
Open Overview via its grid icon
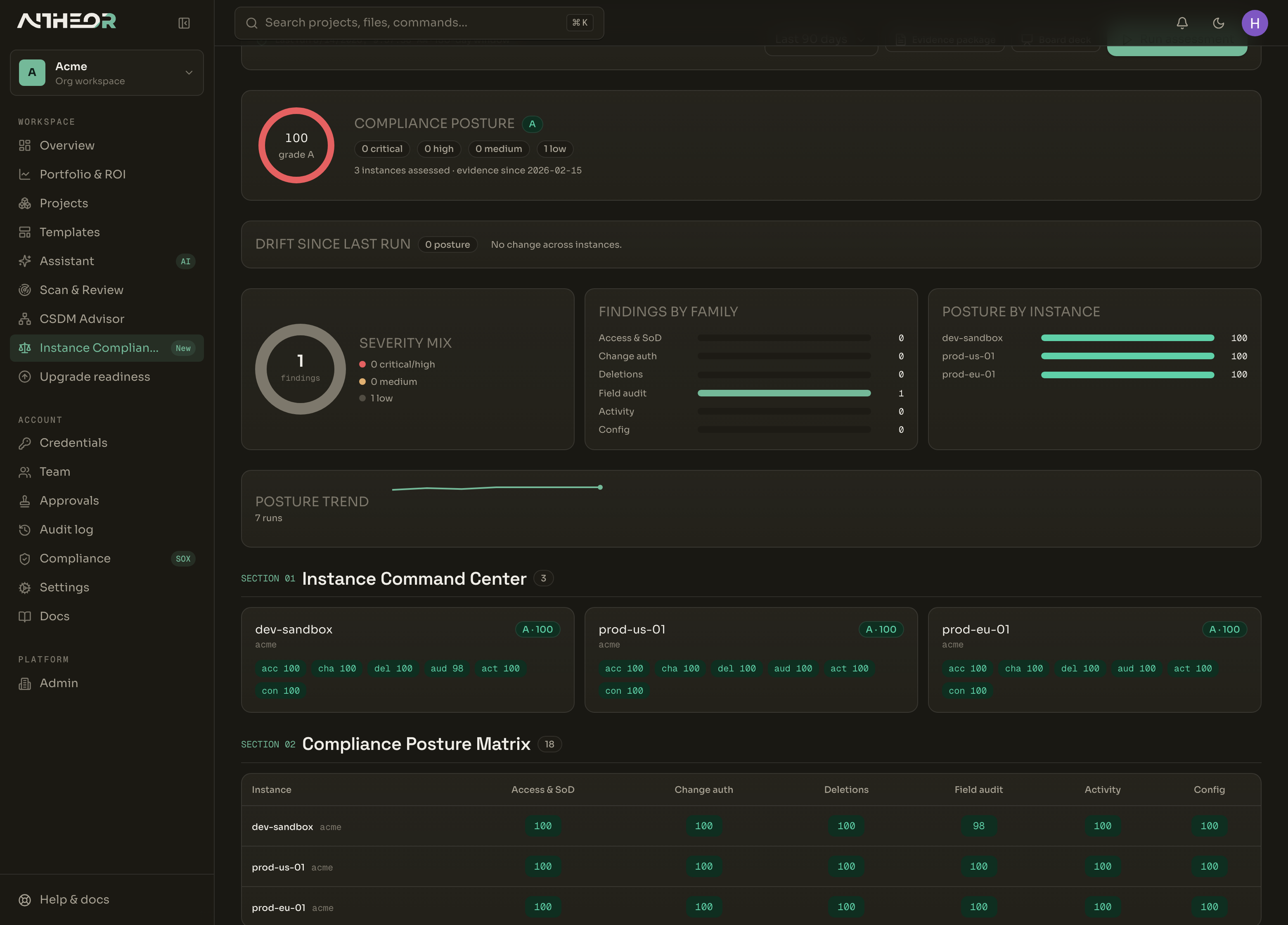click(x=24, y=145)
